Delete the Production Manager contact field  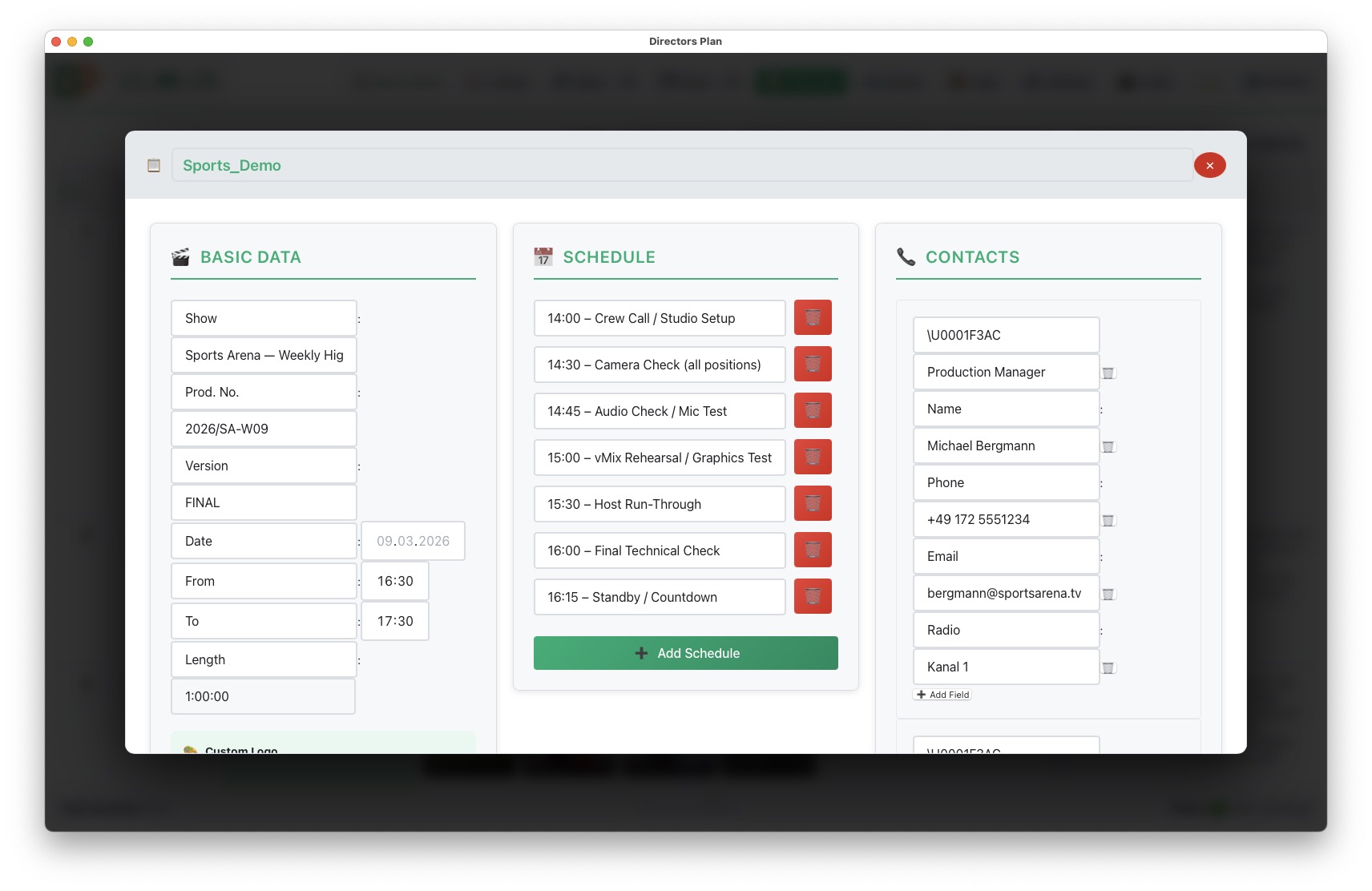point(1108,373)
